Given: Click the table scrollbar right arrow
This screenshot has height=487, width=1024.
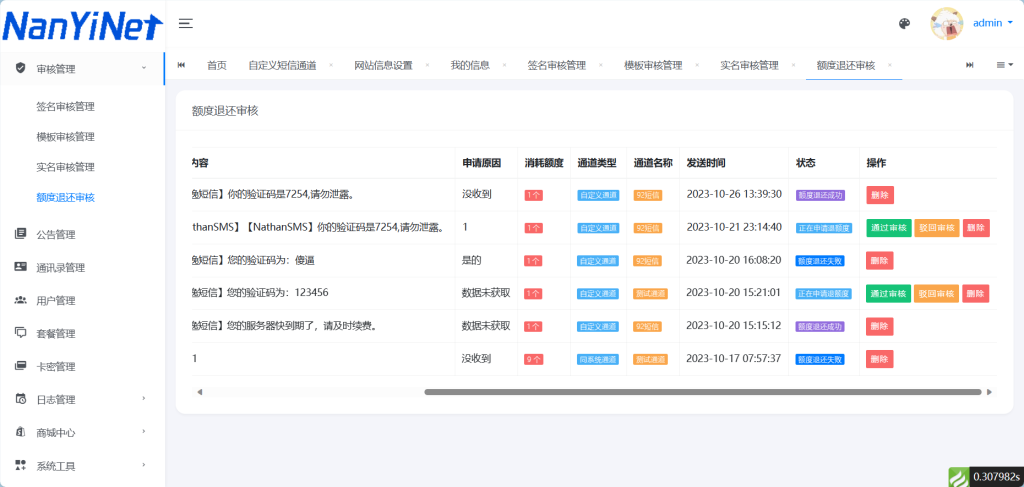Looking at the screenshot, I should click(x=989, y=392).
